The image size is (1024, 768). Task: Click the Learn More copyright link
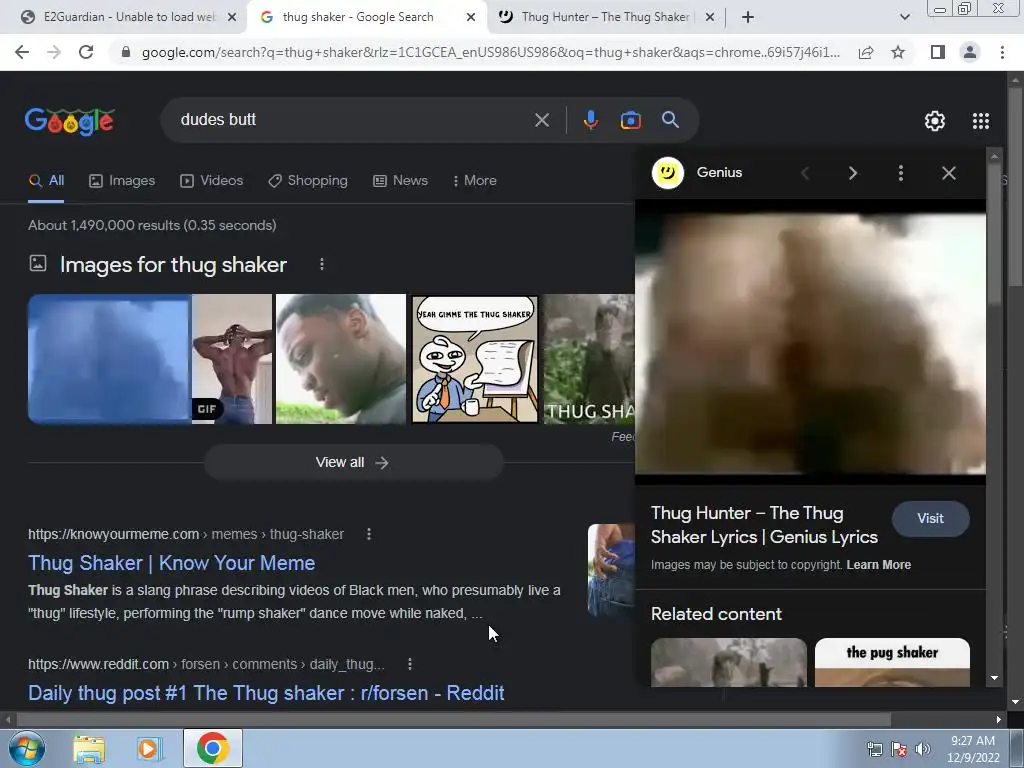pyautogui.click(x=878, y=565)
